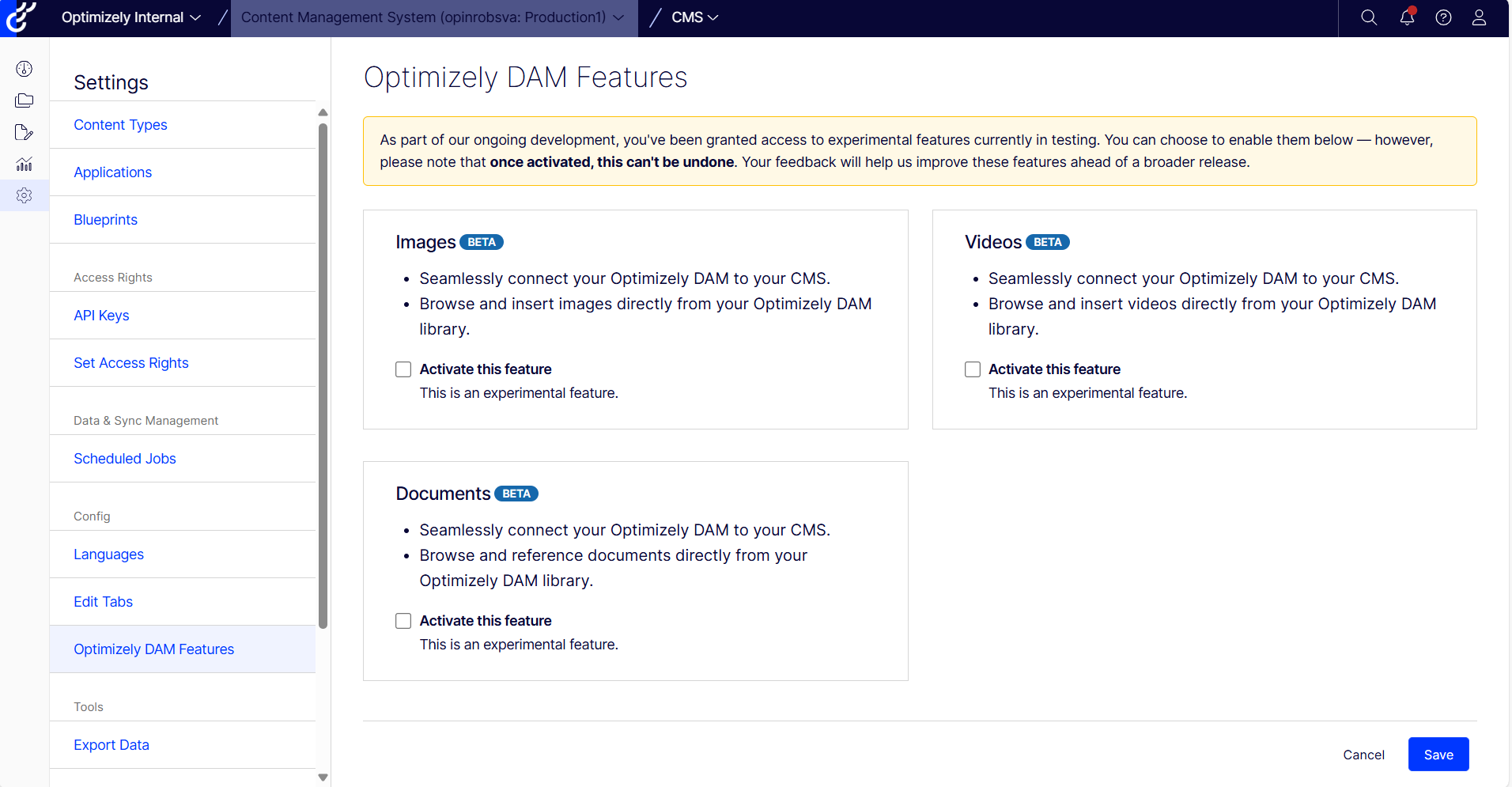This screenshot has height=787, width=1512.
Task: Expand the CMS menu dropdown
Action: (694, 17)
